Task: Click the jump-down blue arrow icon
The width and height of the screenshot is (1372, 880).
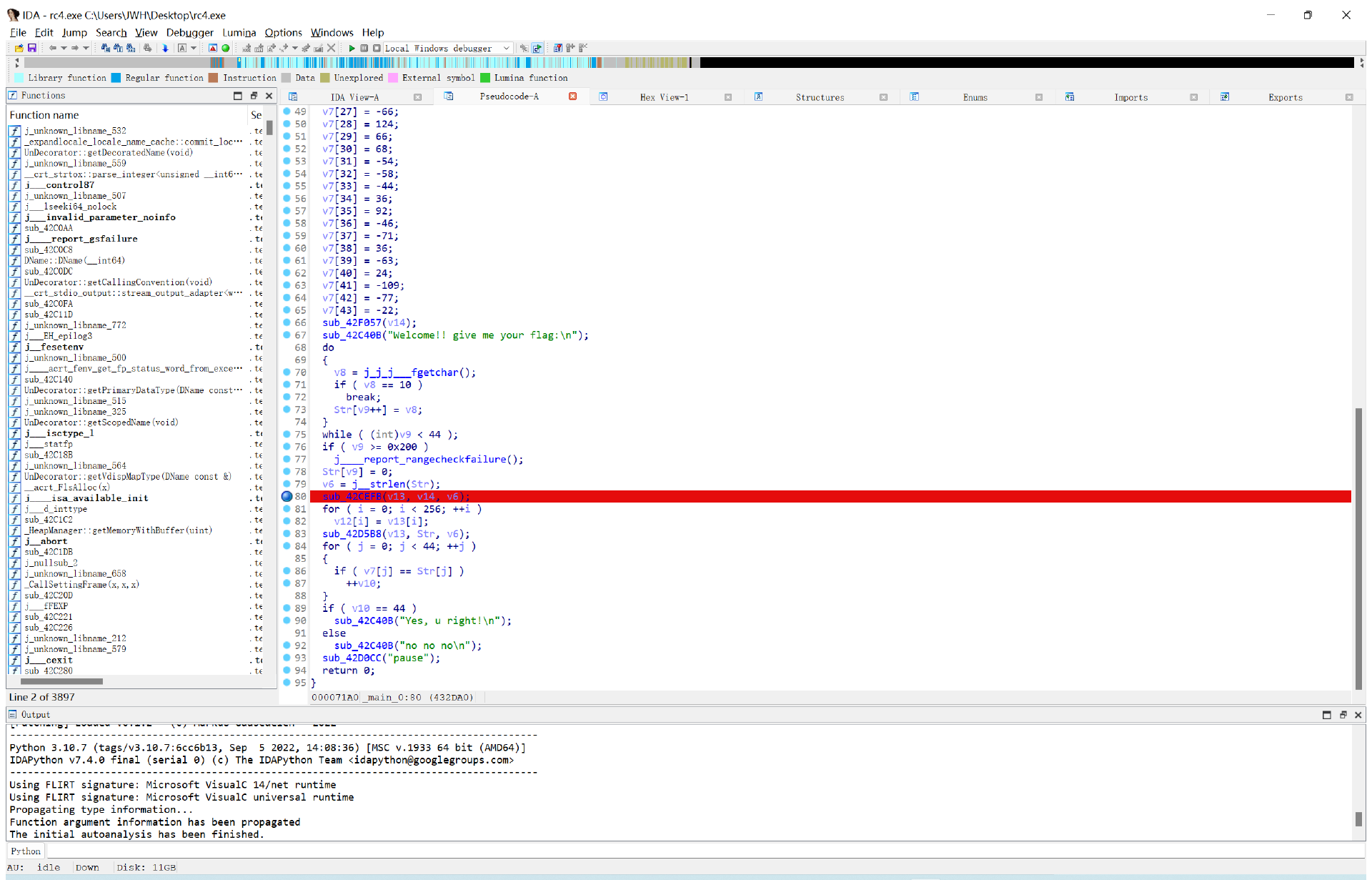Action: (165, 48)
